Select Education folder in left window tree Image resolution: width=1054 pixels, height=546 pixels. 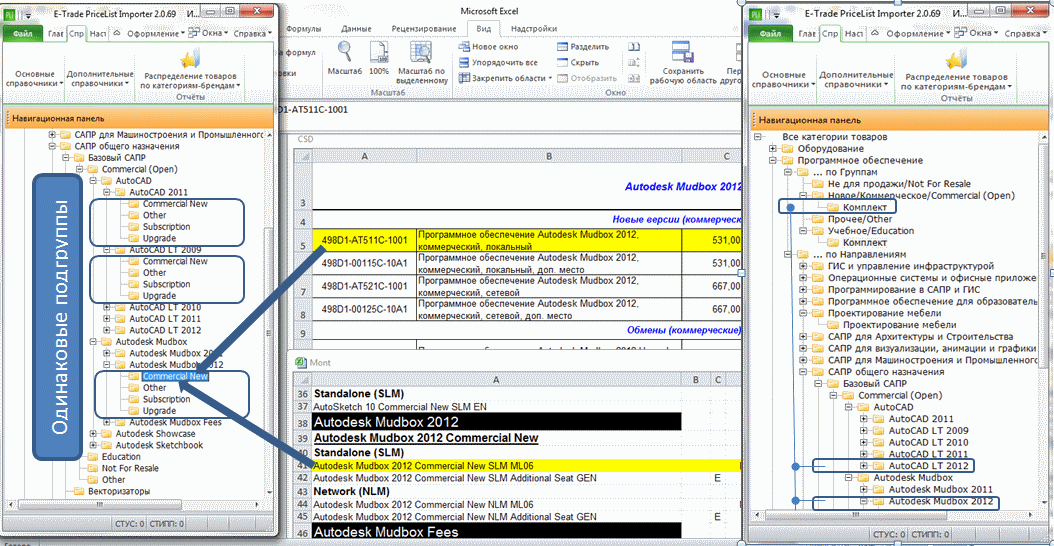tap(121, 457)
